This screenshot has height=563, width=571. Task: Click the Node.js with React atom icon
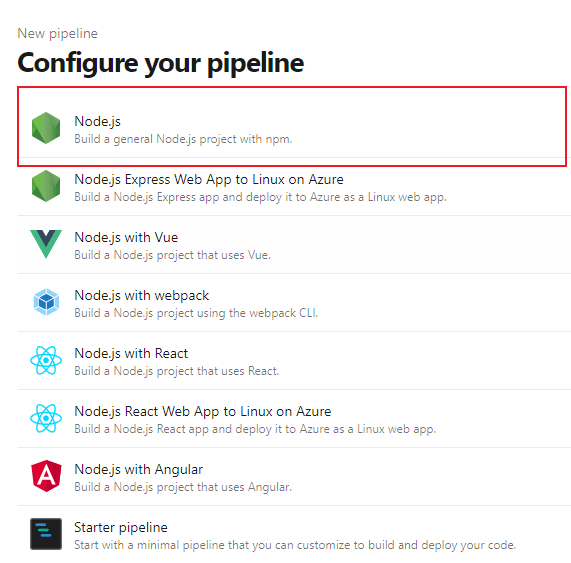46,360
